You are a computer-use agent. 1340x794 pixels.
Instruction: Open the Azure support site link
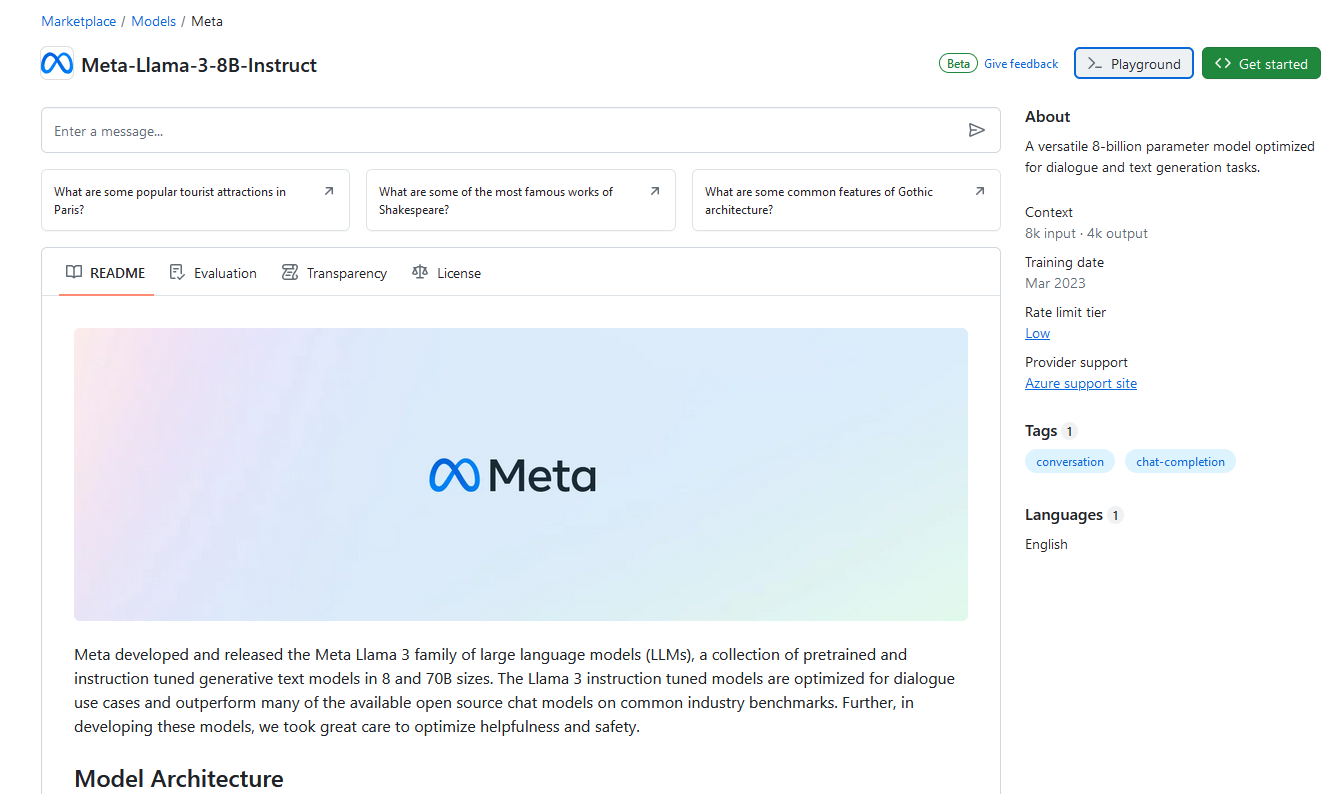point(1081,383)
